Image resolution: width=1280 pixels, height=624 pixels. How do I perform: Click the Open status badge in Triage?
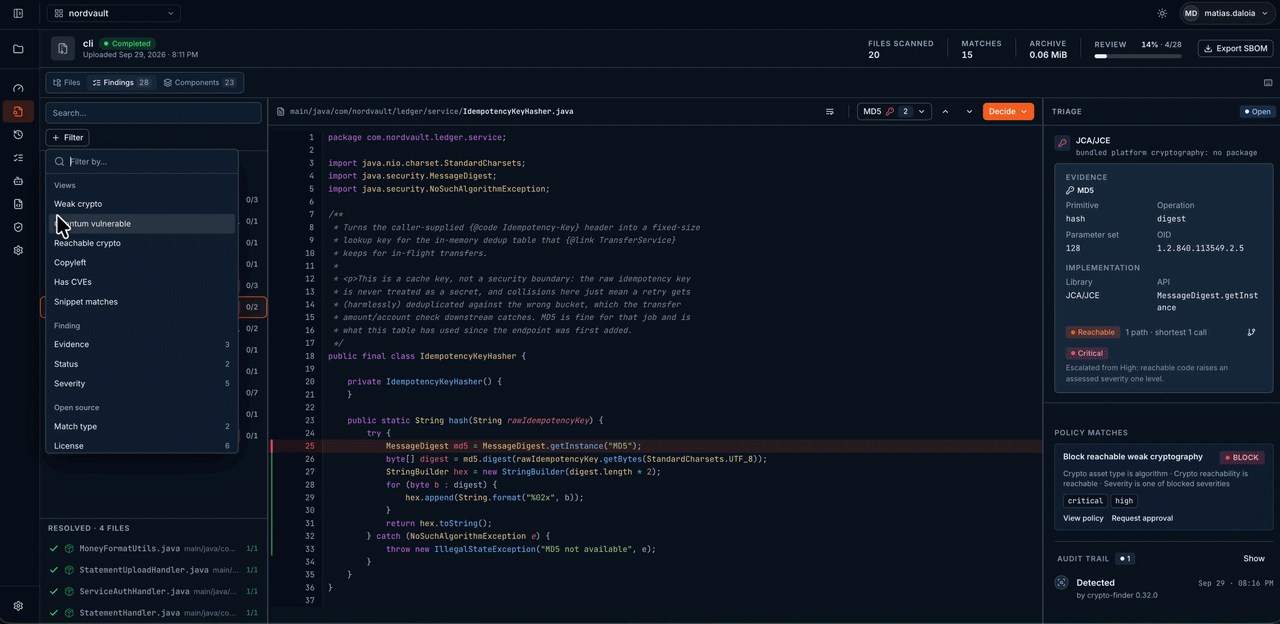click(x=1257, y=112)
